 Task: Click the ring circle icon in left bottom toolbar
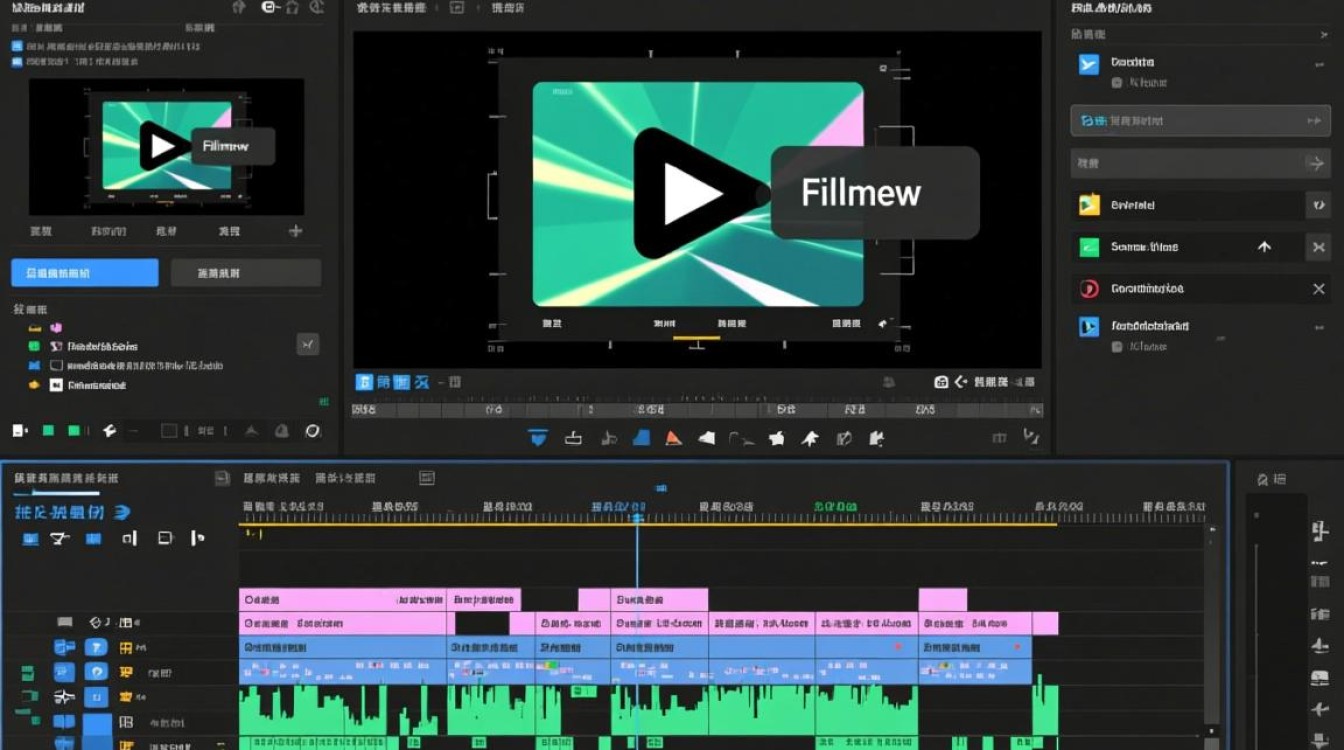312,431
